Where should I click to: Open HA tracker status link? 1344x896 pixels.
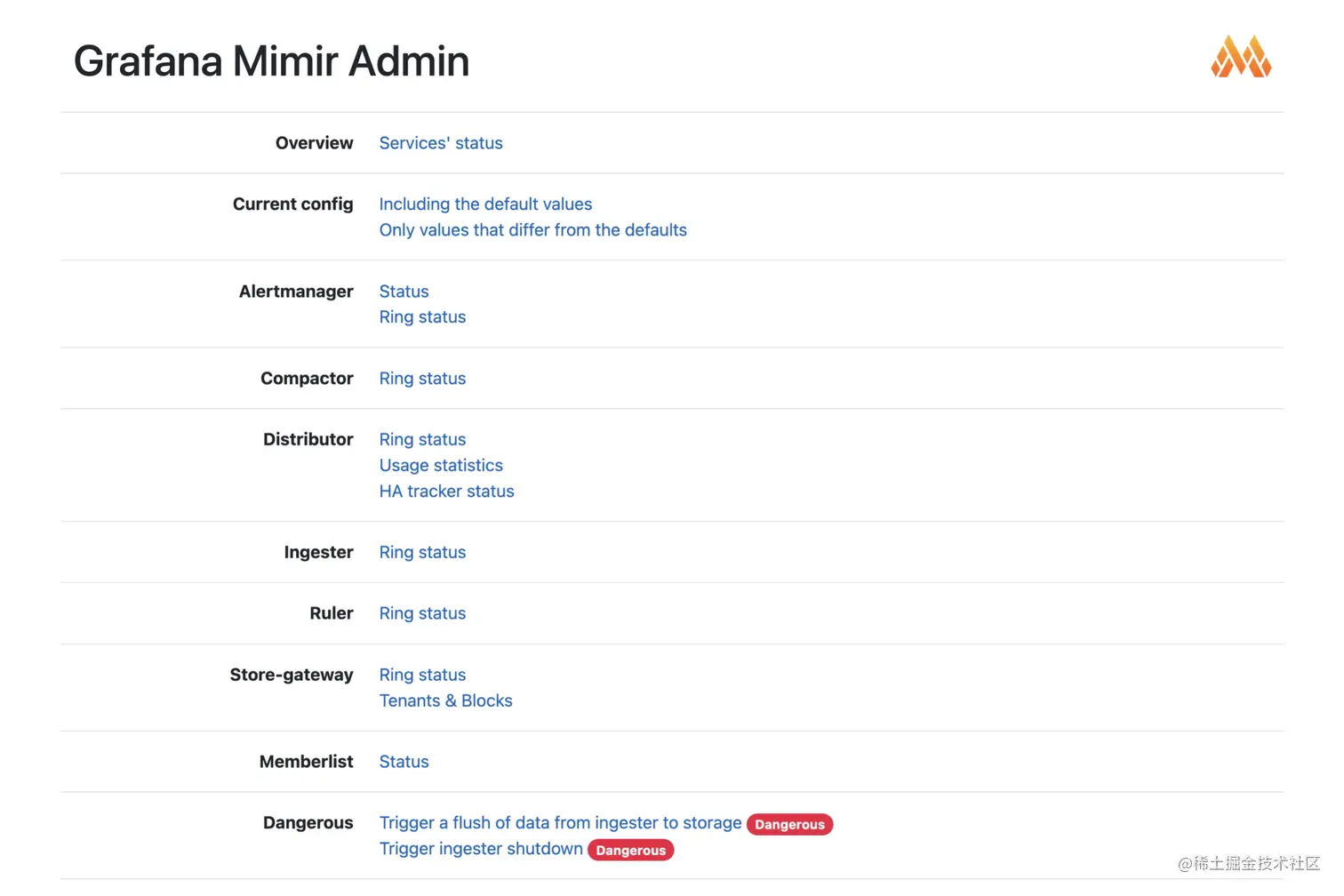coord(446,492)
